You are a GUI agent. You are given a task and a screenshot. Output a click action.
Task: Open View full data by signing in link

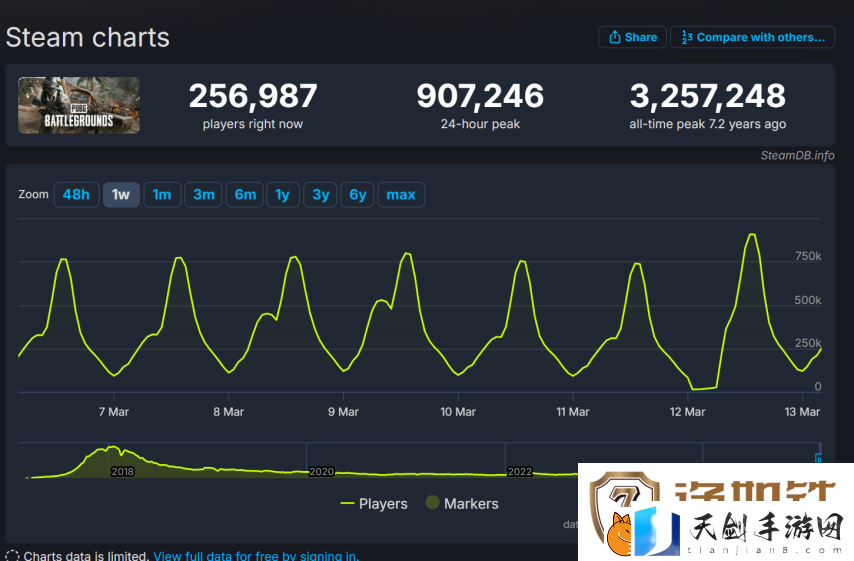[x=256, y=556]
